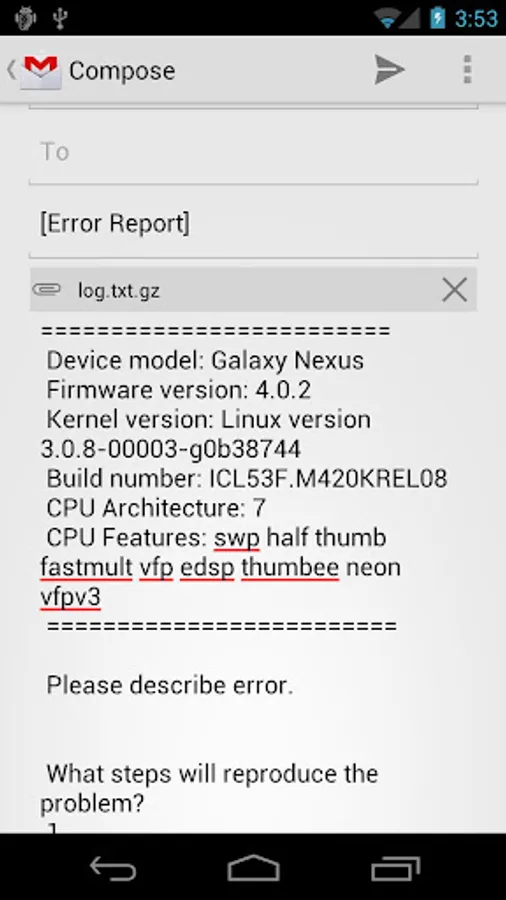506x900 pixels.
Task: Tap the underlined word "fastmult"
Action: (87, 568)
